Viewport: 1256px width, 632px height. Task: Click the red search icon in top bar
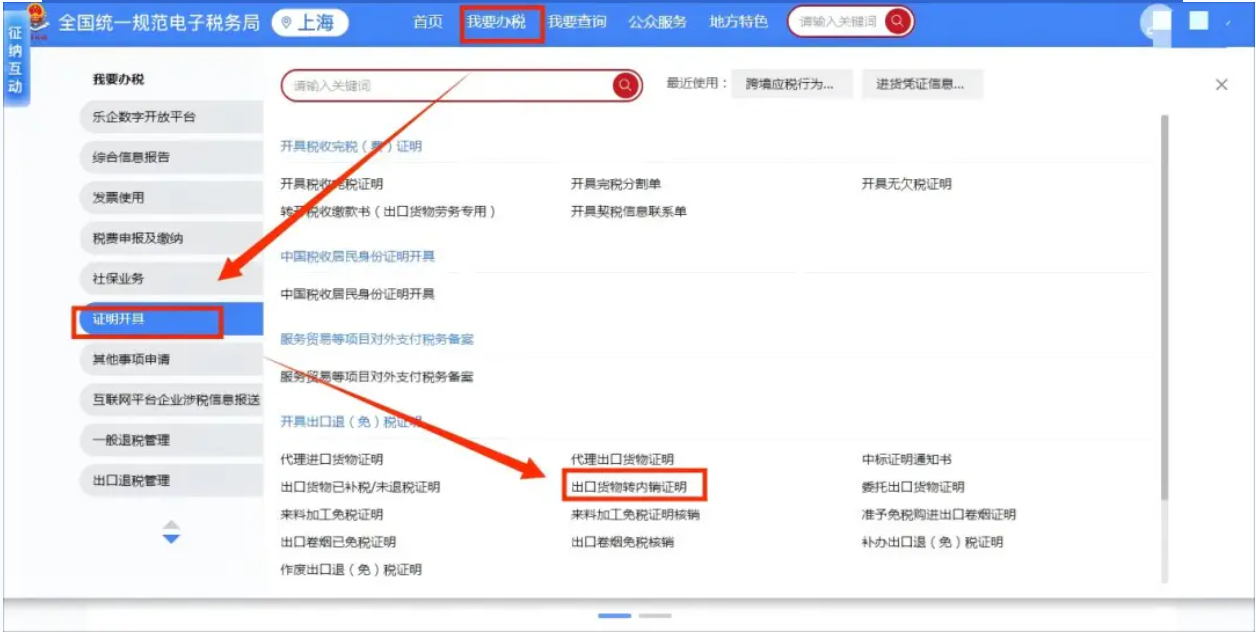pyautogui.click(x=898, y=21)
